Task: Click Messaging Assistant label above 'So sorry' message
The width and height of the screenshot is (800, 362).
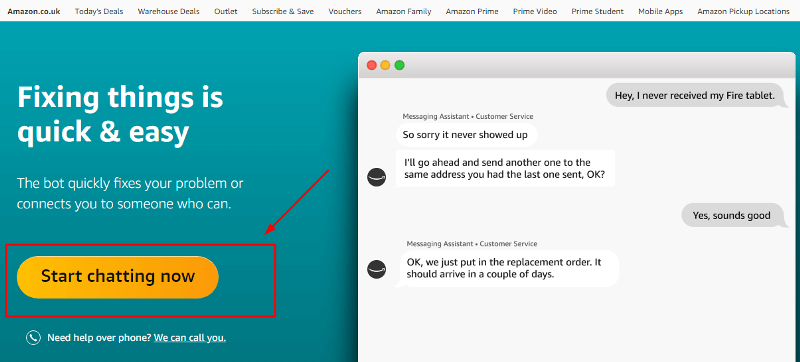Action: 468,116
